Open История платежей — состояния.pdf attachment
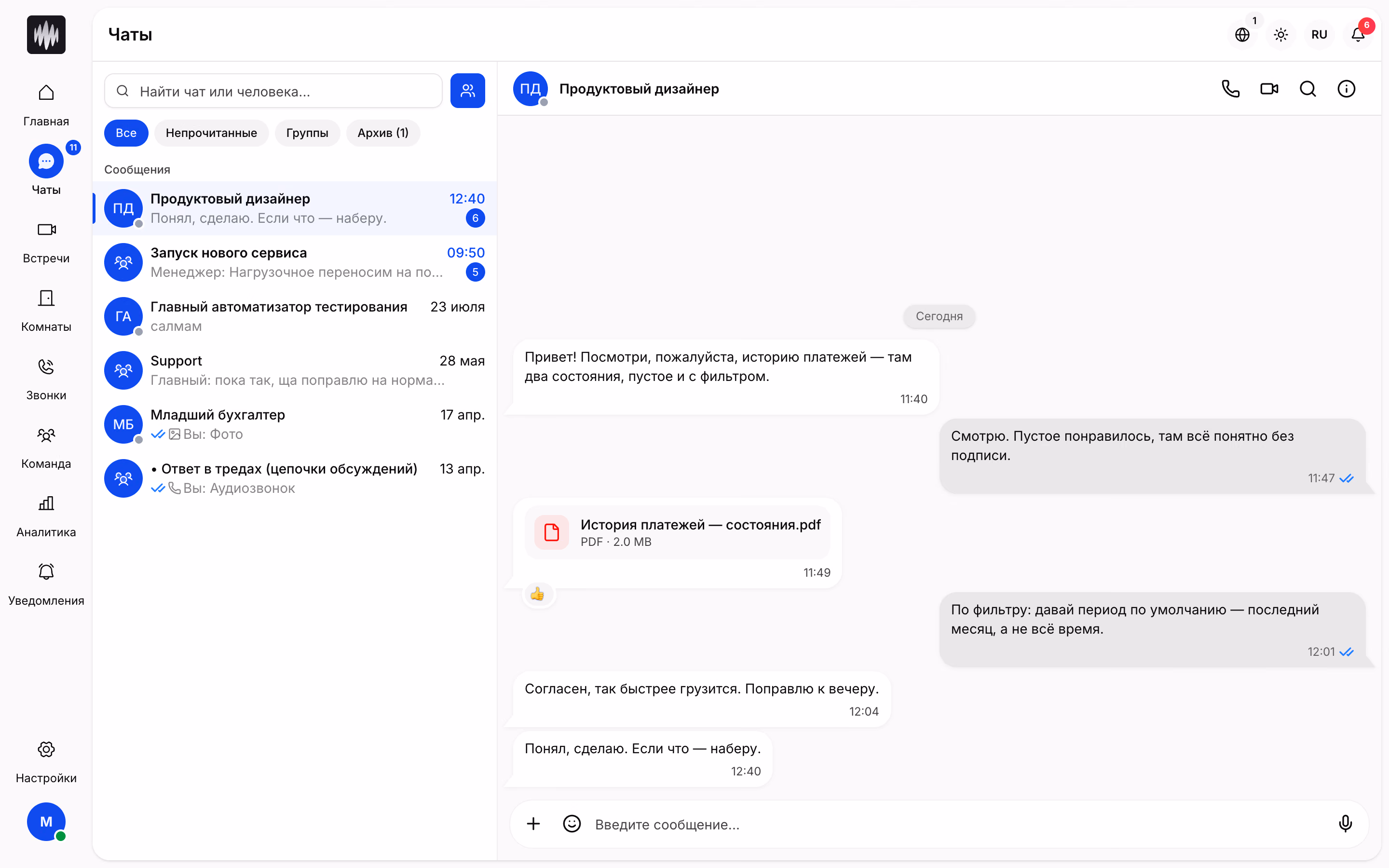Viewport: 1389px width, 868px height. (677, 532)
